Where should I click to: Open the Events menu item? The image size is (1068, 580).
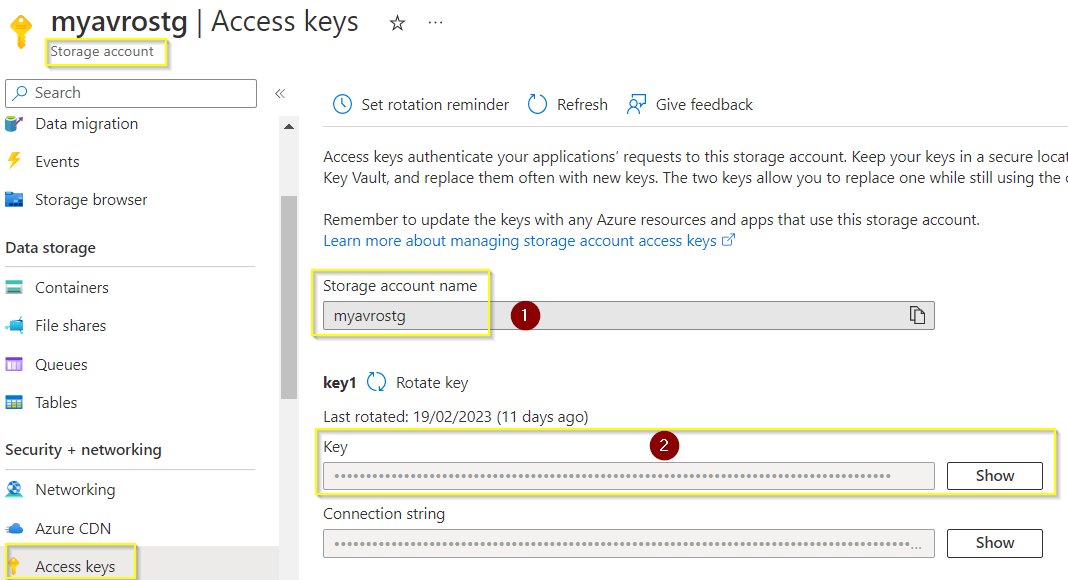pos(57,162)
